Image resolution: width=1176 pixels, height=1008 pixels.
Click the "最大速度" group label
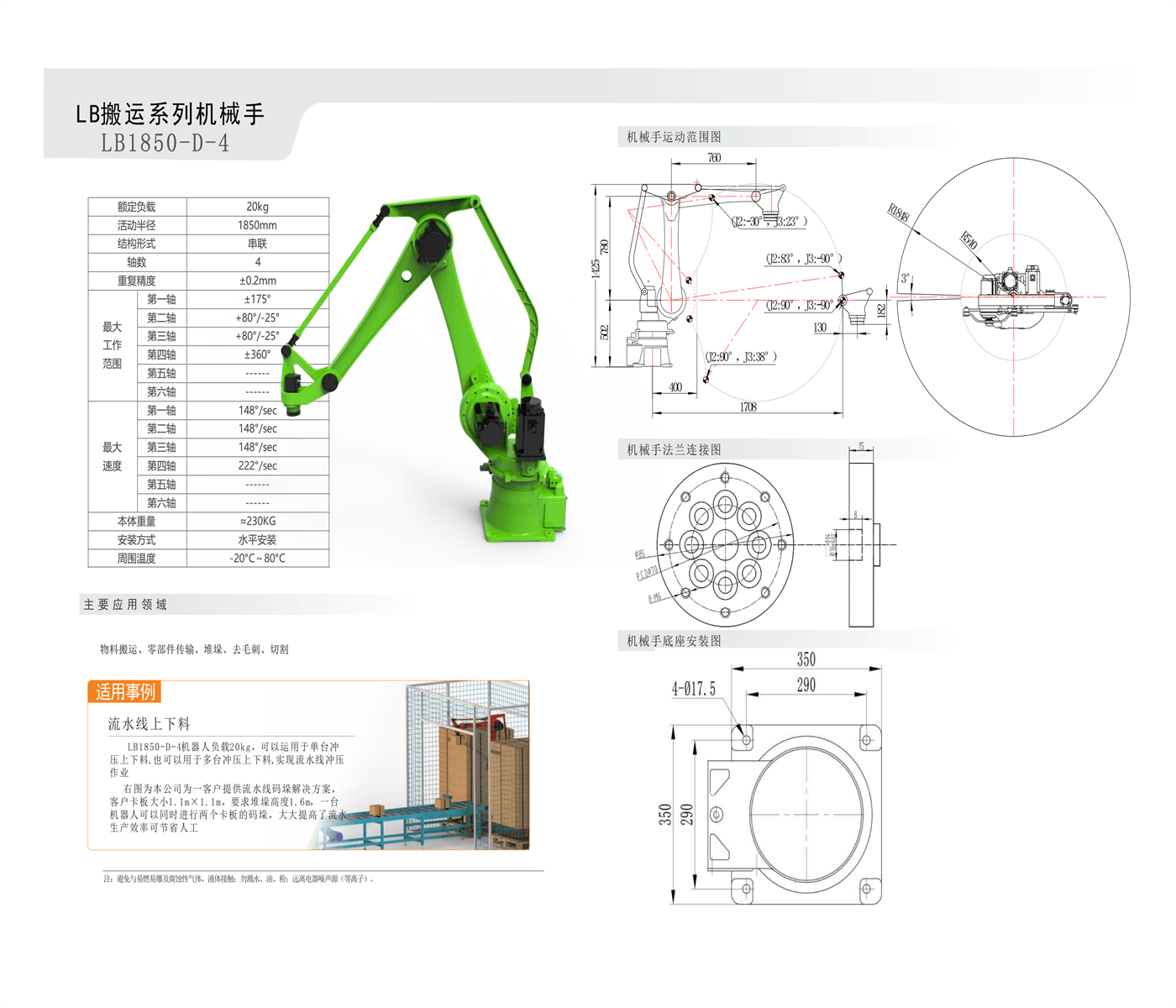[113, 456]
